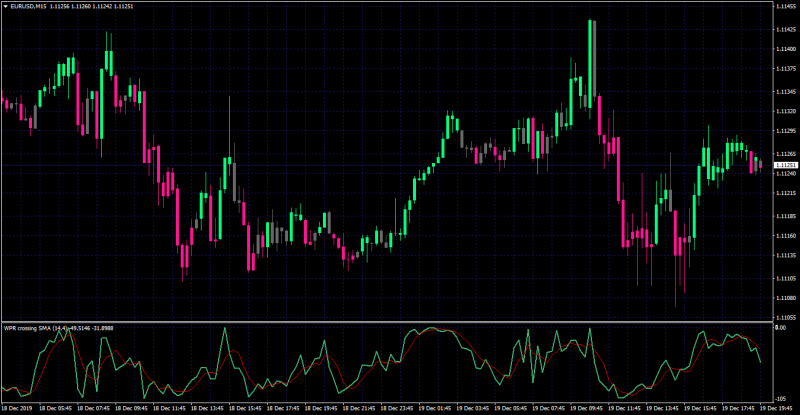Click price level 1.11185 on the price axis
The image size is (800, 415).
pos(786,216)
